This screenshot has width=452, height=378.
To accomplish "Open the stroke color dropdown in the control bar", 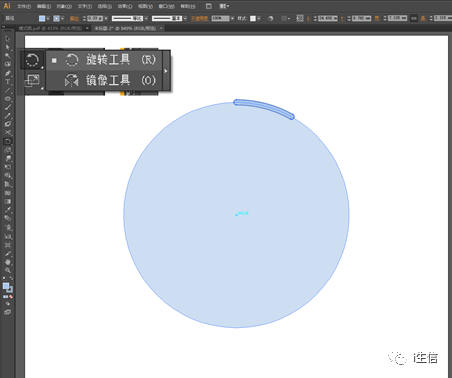I will (x=62, y=18).
